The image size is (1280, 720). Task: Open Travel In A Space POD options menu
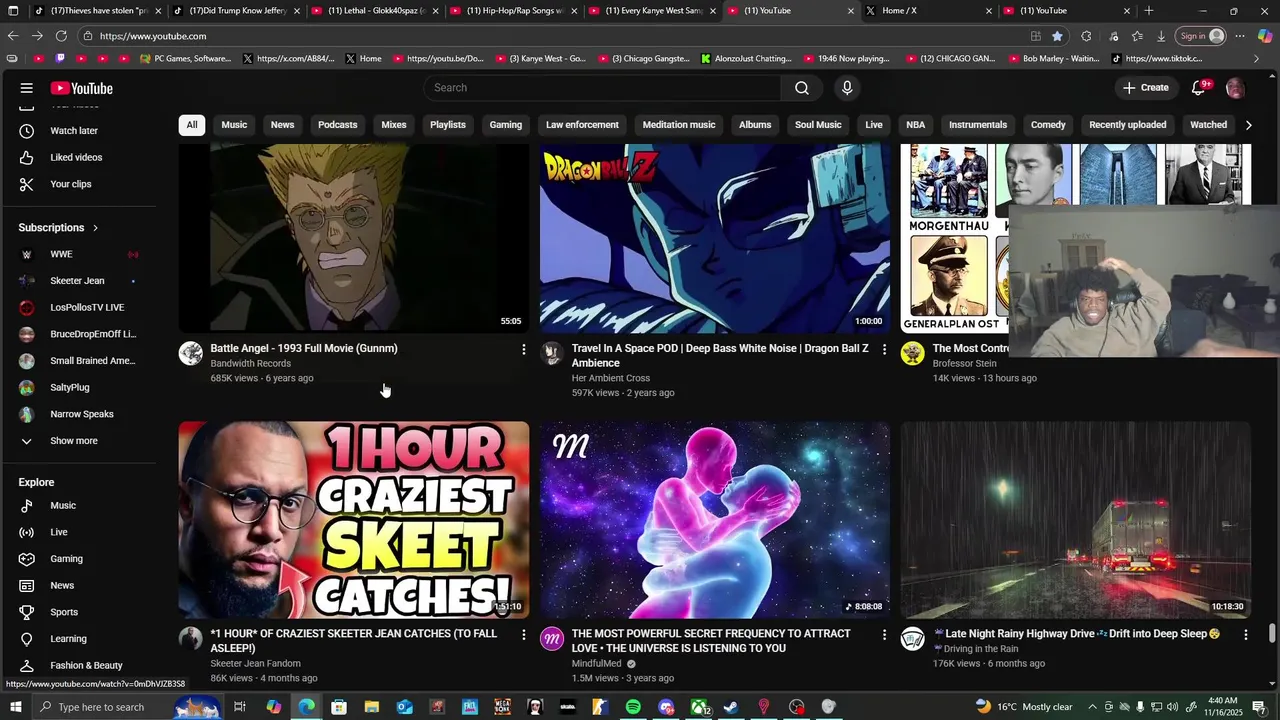(x=884, y=349)
